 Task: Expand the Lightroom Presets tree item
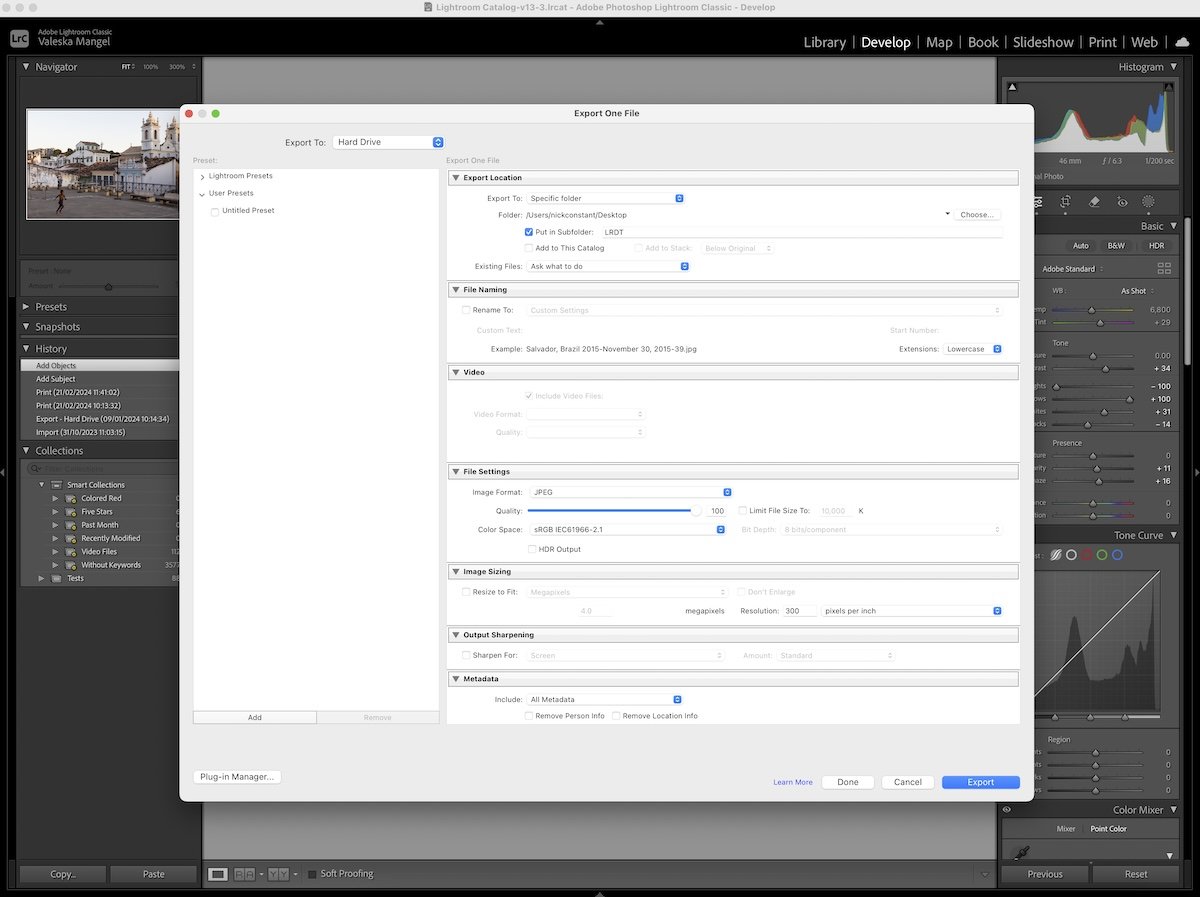[202, 177]
